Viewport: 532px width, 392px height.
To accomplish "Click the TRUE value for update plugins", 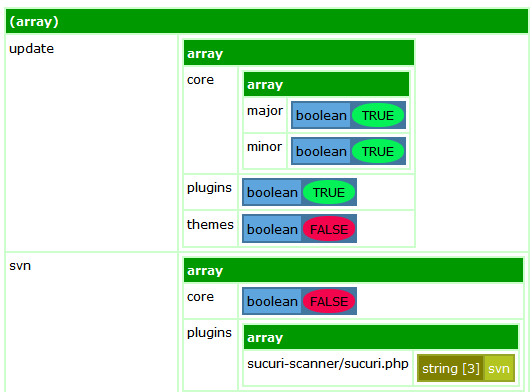I will coord(329,192).
